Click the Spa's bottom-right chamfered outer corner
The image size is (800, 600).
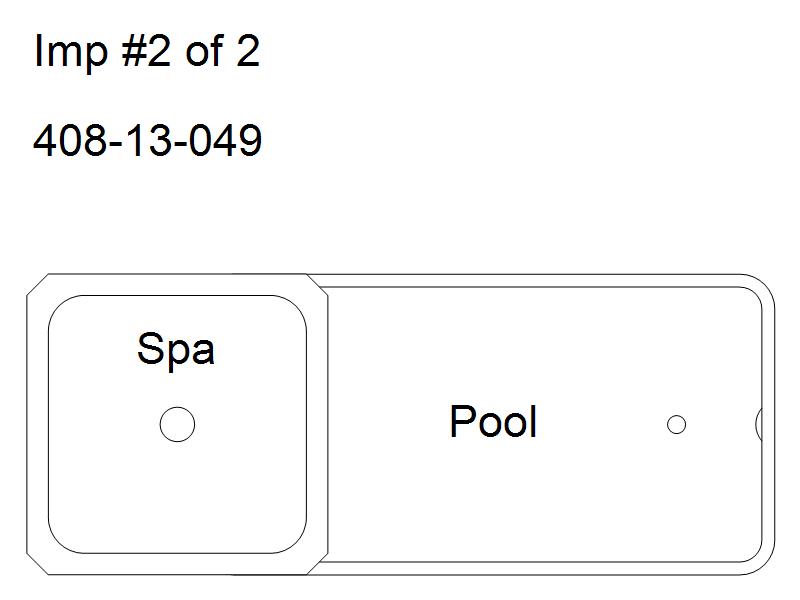click(x=317, y=564)
